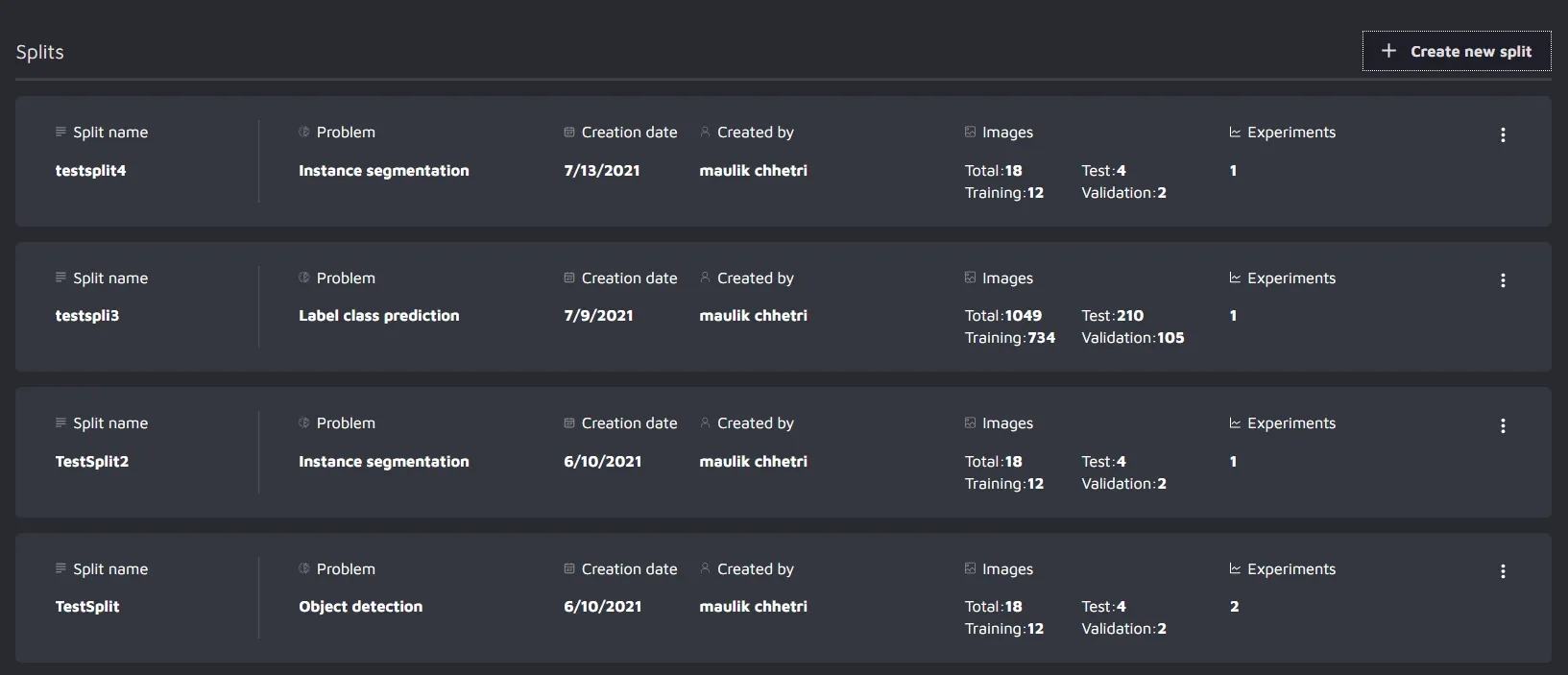Click the person icon in TestSplit row
Viewport: 1568px width, 675px height.
coord(705,568)
